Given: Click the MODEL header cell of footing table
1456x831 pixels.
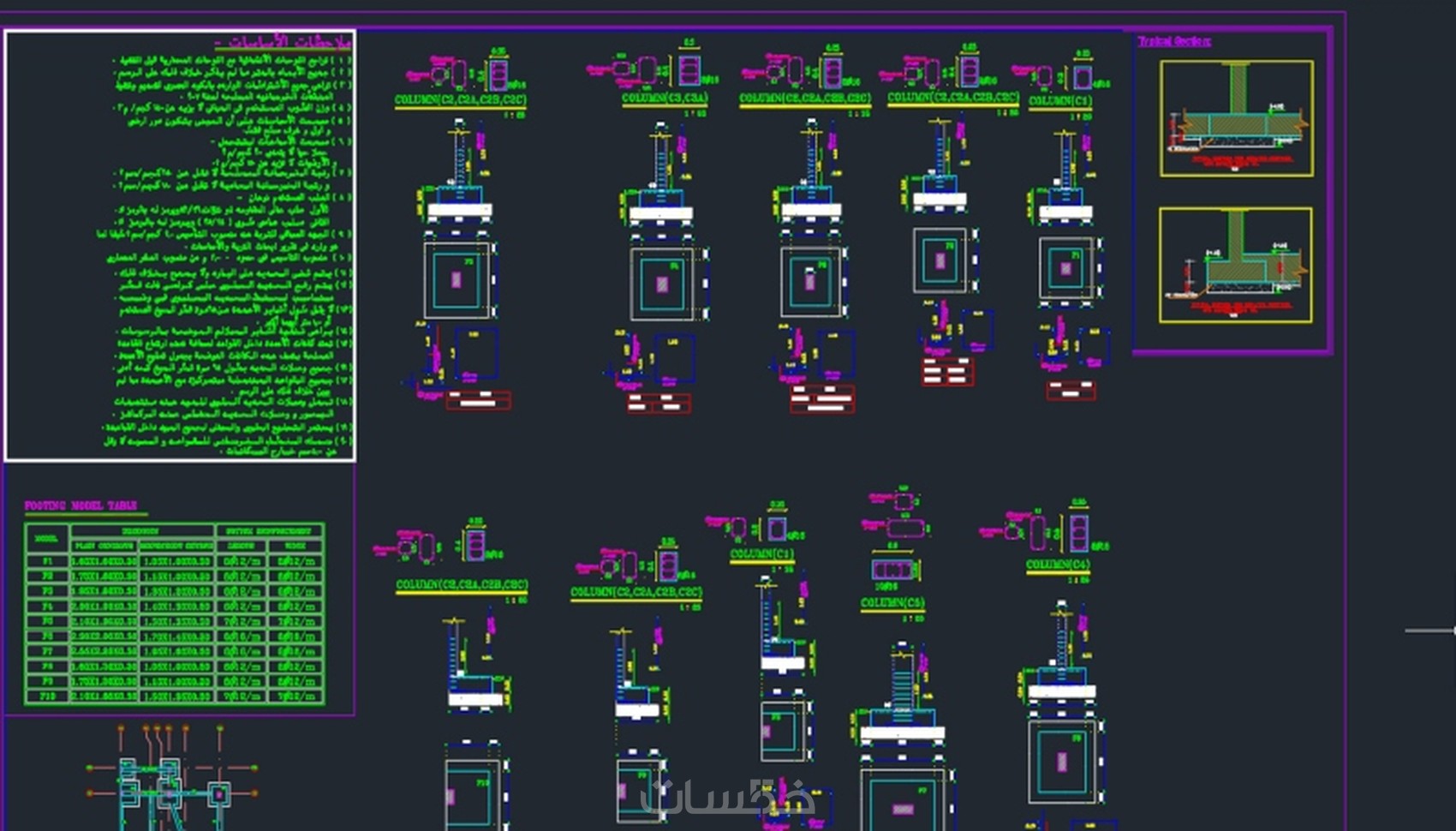Looking at the screenshot, I should tap(47, 538).
